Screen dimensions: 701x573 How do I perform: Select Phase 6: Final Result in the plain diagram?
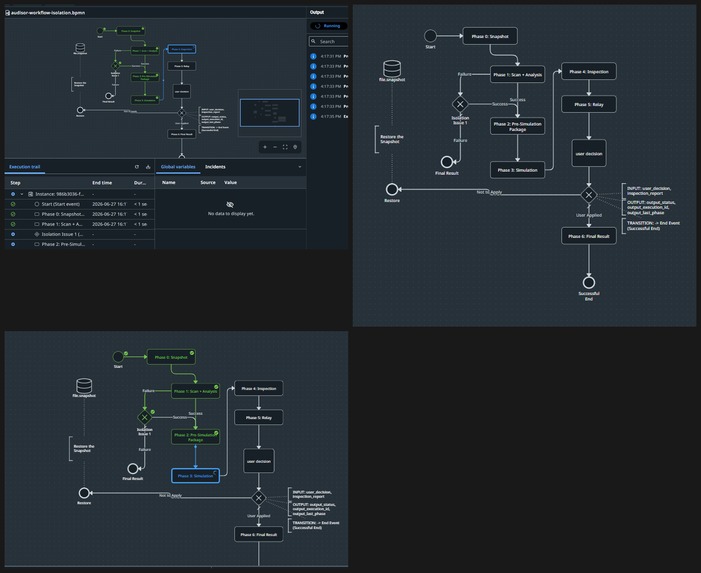coord(589,236)
